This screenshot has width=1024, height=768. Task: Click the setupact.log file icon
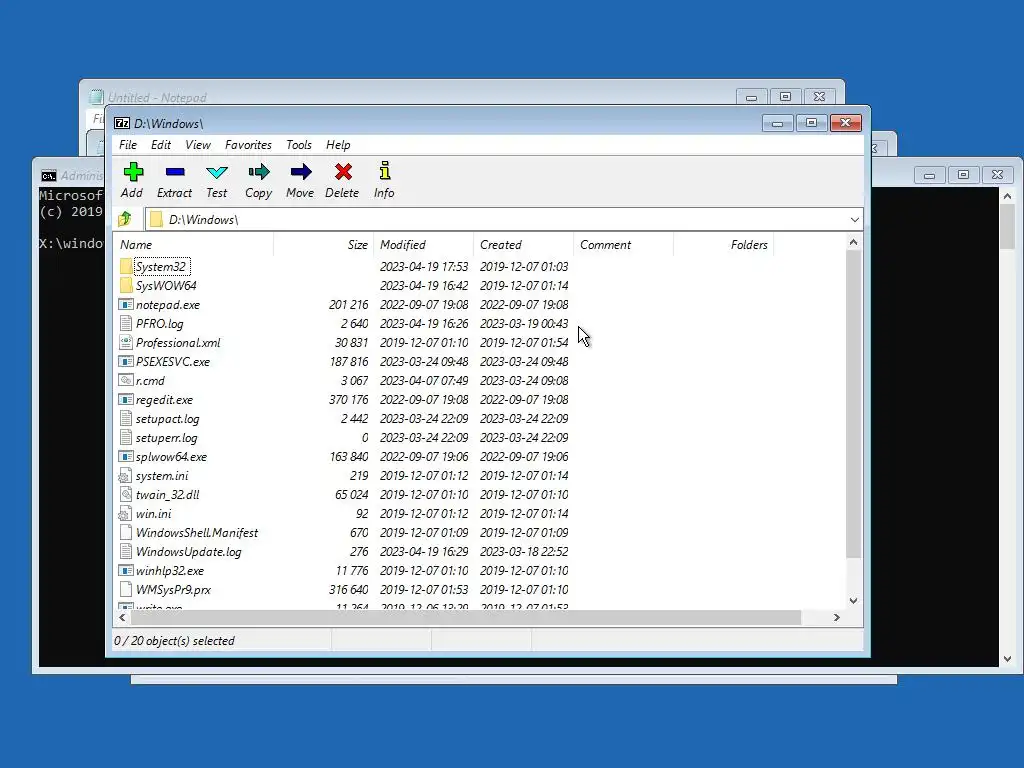point(126,419)
